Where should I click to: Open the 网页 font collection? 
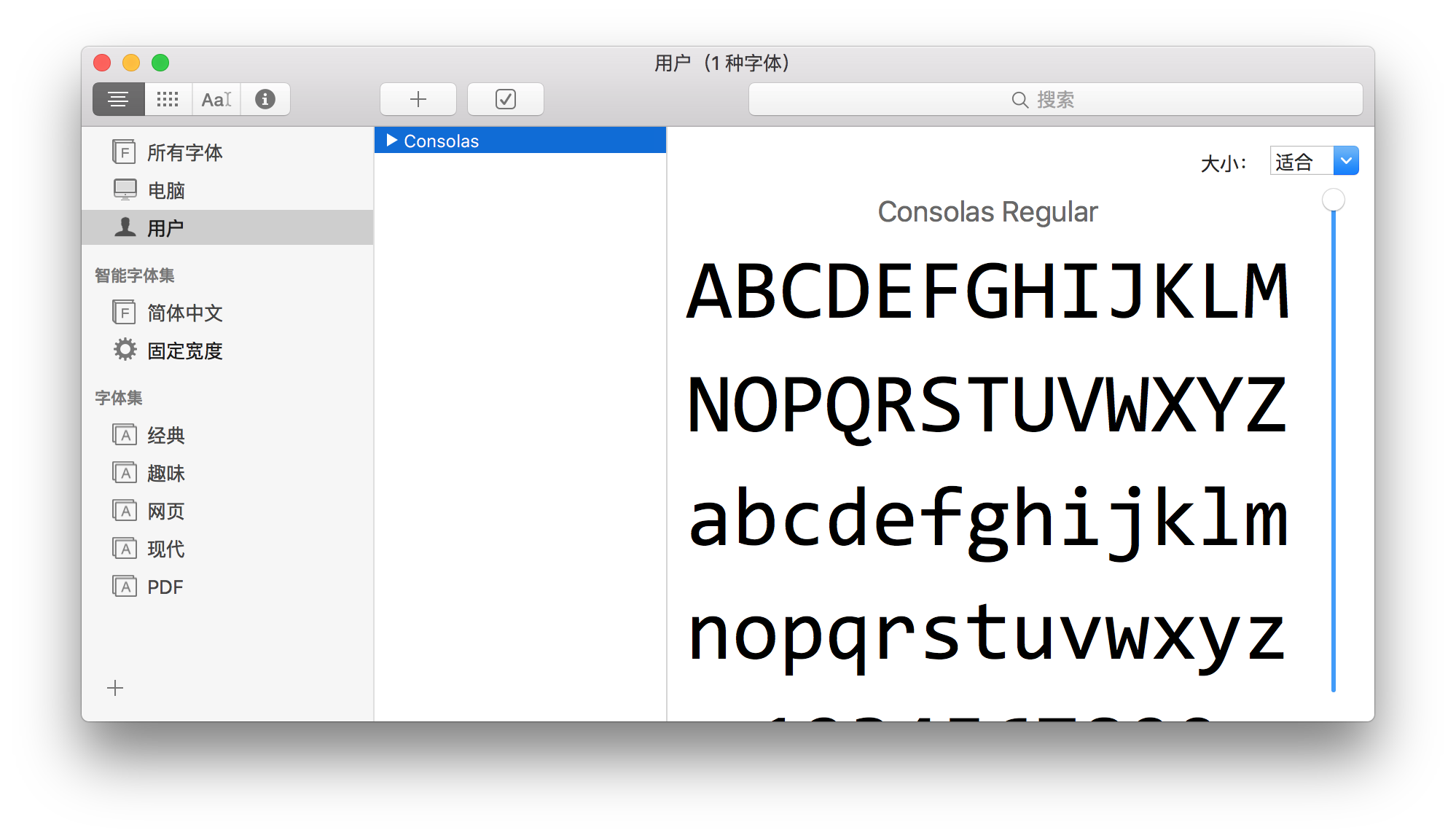point(227,511)
